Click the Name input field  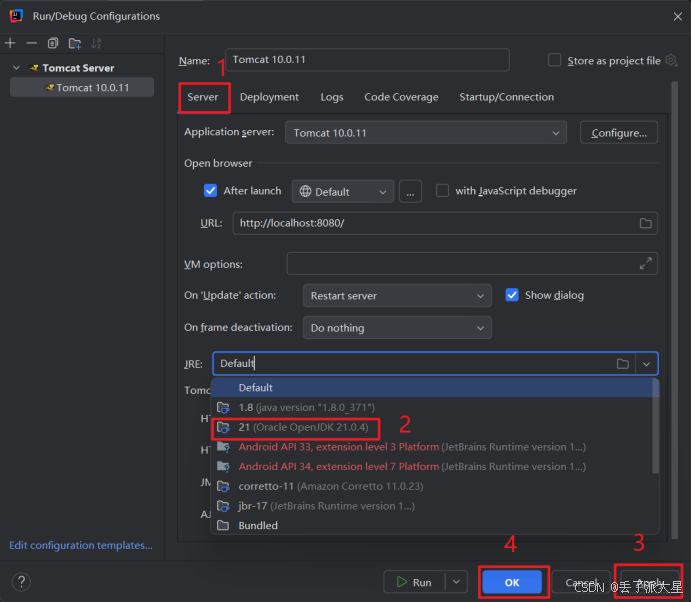click(367, 60)
